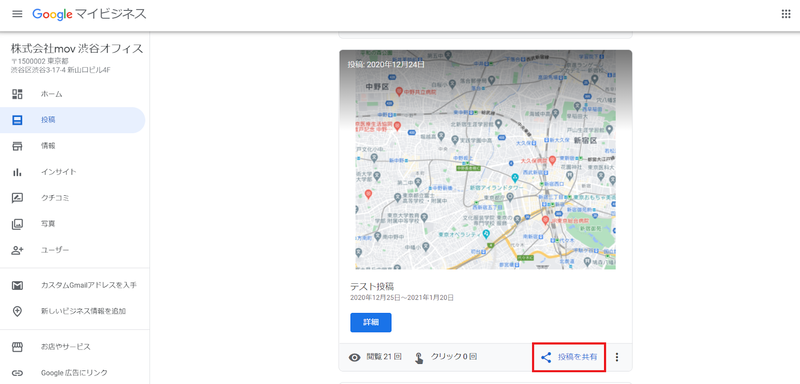Click the クチコミ reviews icon
Image resolution: width=800 pixels, height=384 pixels.
click(x=17, y=198)
